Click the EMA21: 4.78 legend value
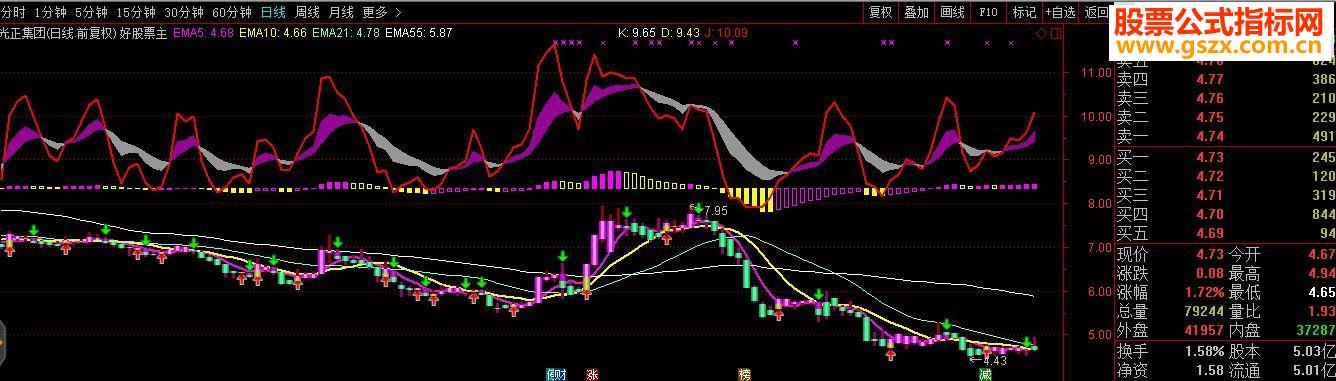Viewport: 1336px width, 381px height. 346,33
